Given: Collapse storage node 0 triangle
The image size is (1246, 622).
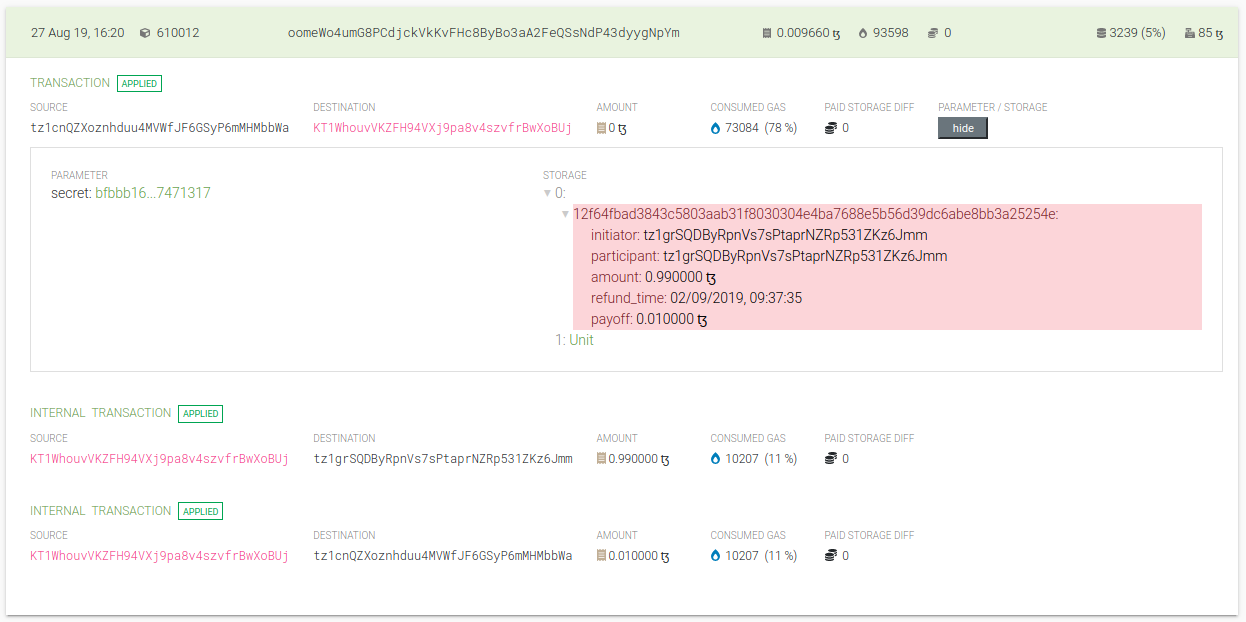Looking at the screenshot, I should 547,193.
